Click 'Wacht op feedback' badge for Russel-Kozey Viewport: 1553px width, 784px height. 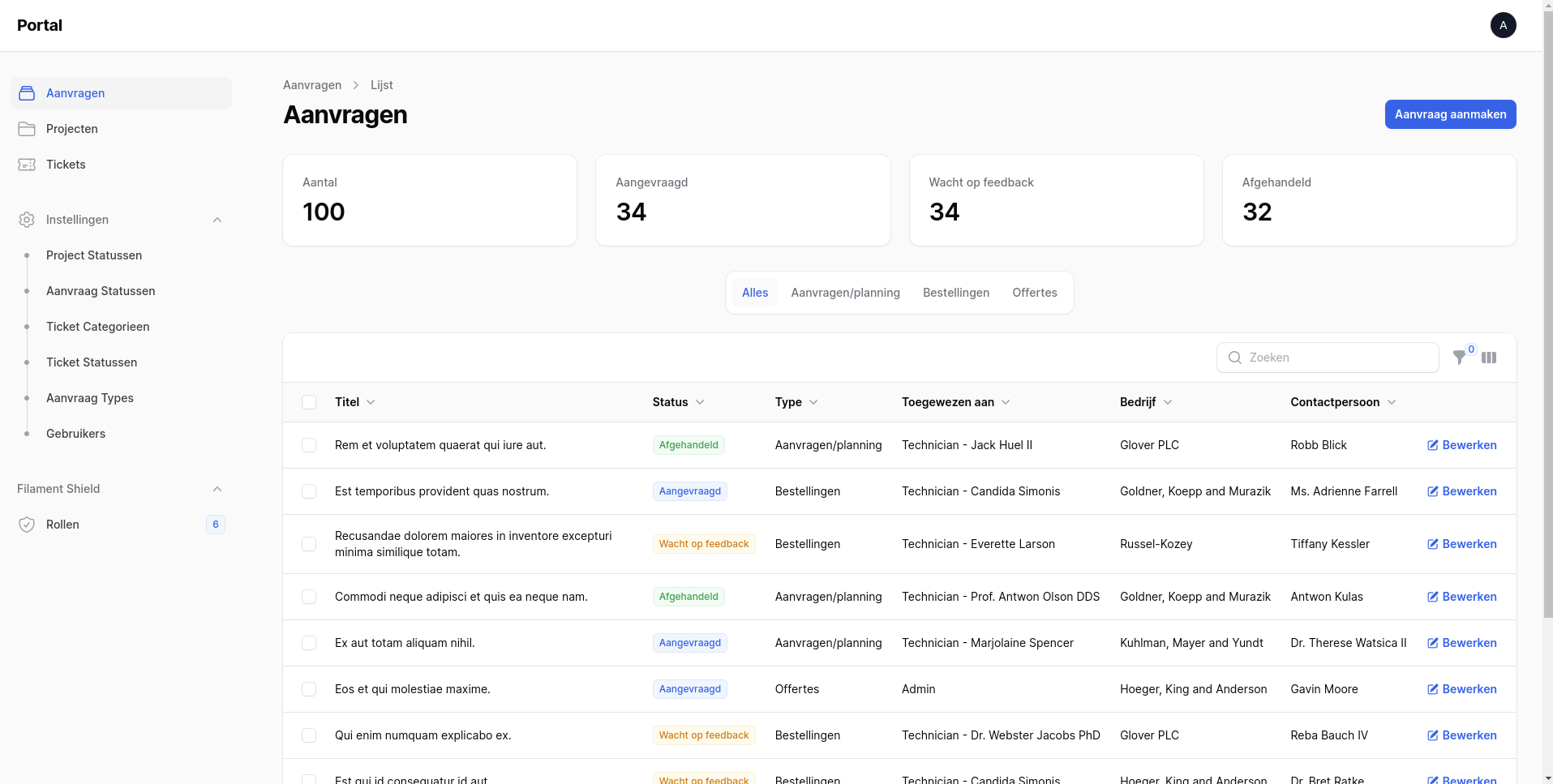704,544
